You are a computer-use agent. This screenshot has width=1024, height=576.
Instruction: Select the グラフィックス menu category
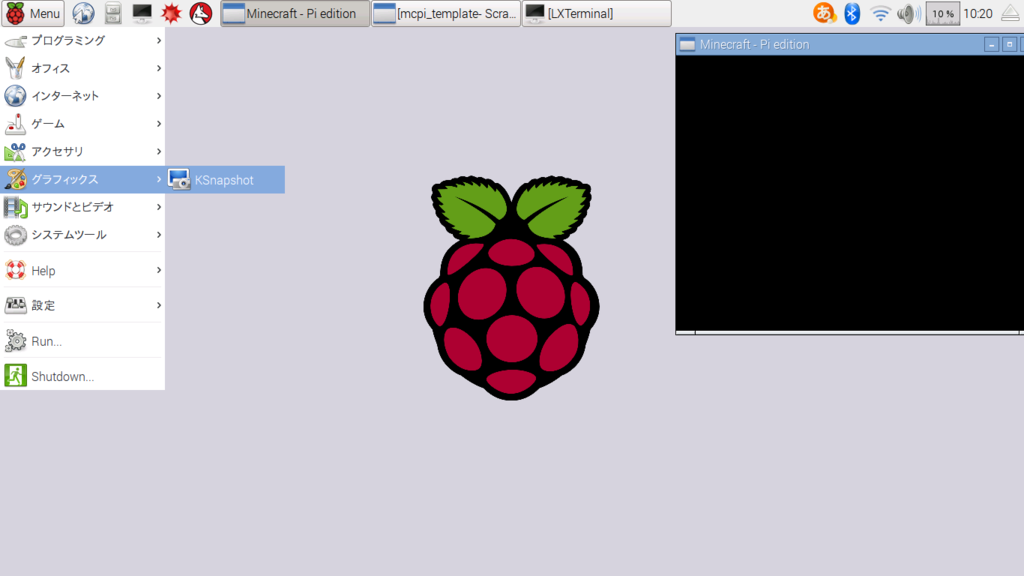coord(82,179)
